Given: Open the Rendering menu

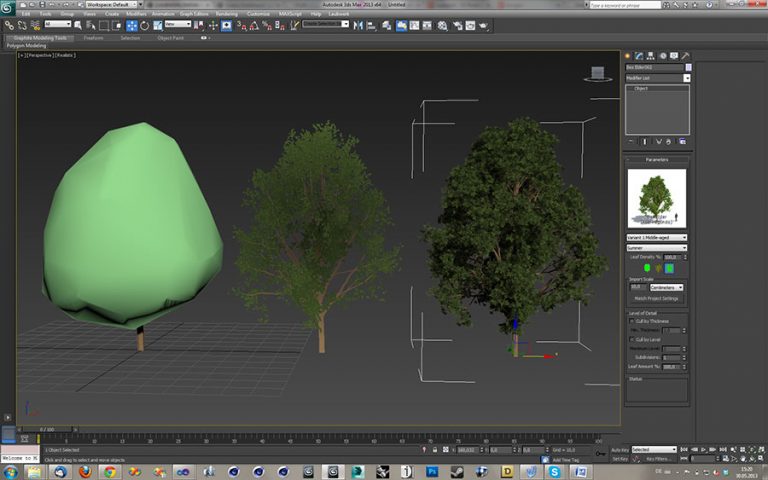Looking at the screenshot, I should point(226,14).
